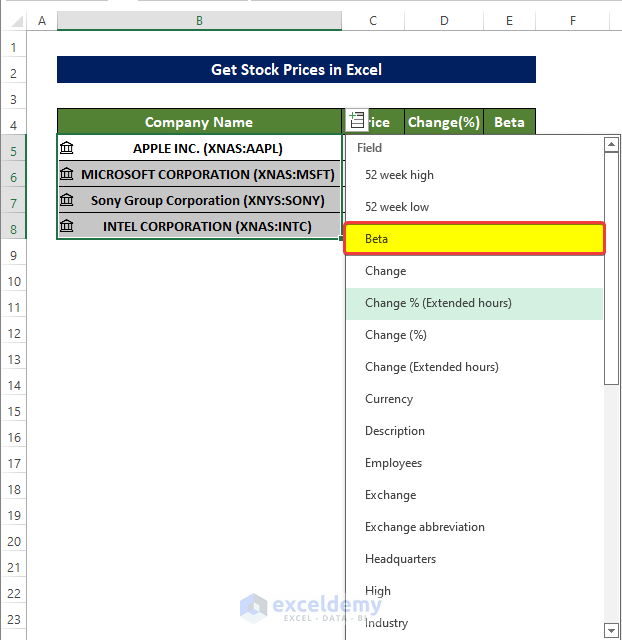Click MICROSOFT CORPORATION (XNAS:MSFT) cell
The image size is (622, 640).
199,174
